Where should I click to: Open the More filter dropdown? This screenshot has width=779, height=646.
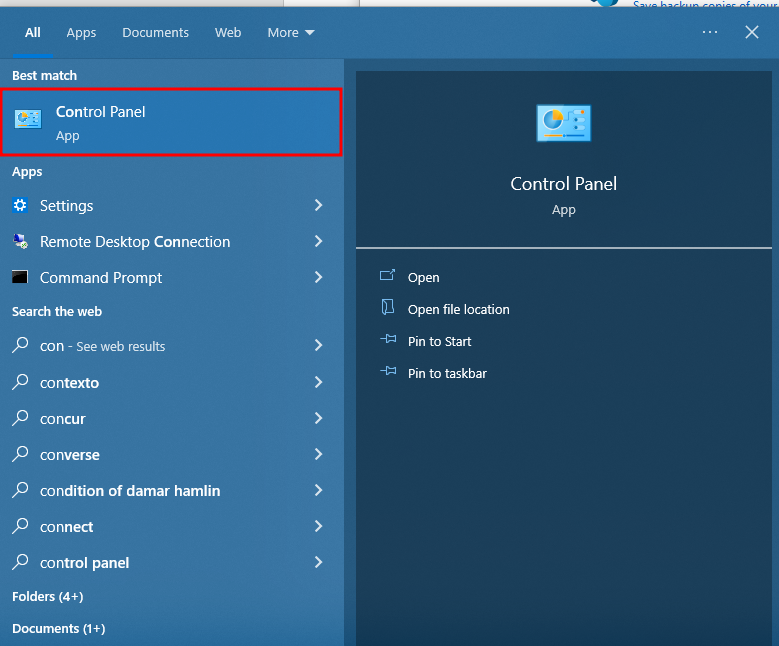(x=291, y=33)
